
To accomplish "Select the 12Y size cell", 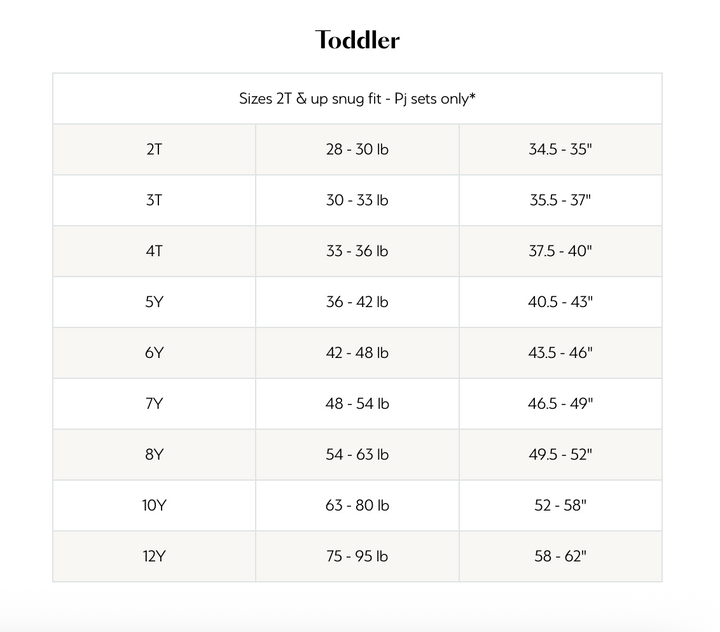I will pos(154,557).
